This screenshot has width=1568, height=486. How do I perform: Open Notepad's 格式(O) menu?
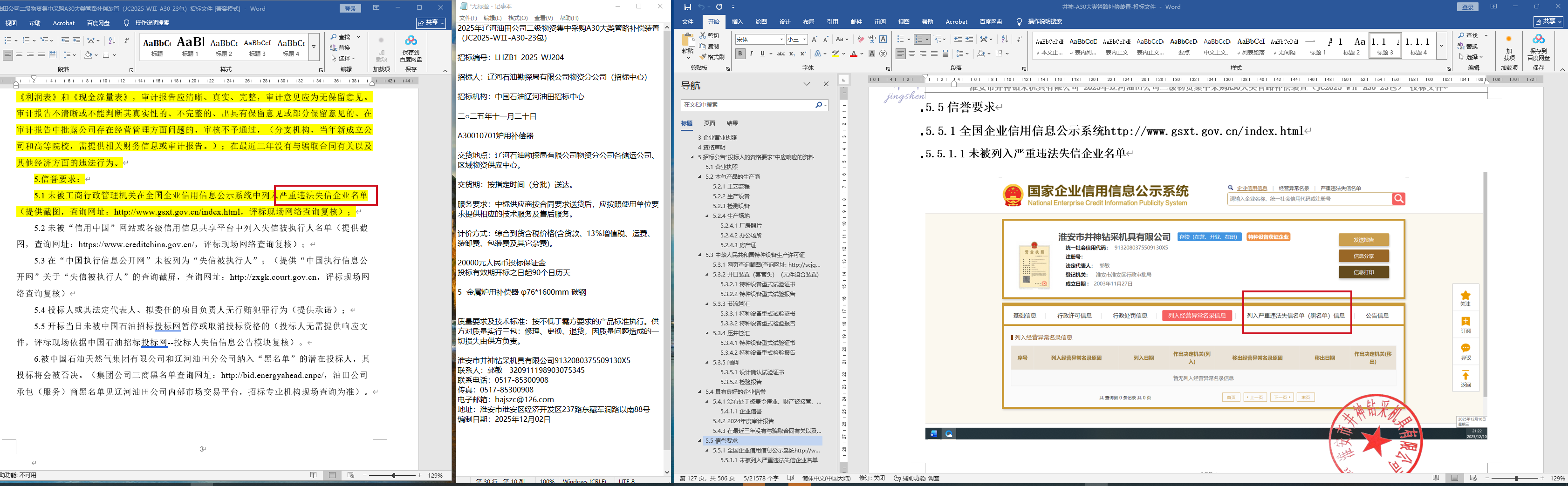tap(518, 18)
